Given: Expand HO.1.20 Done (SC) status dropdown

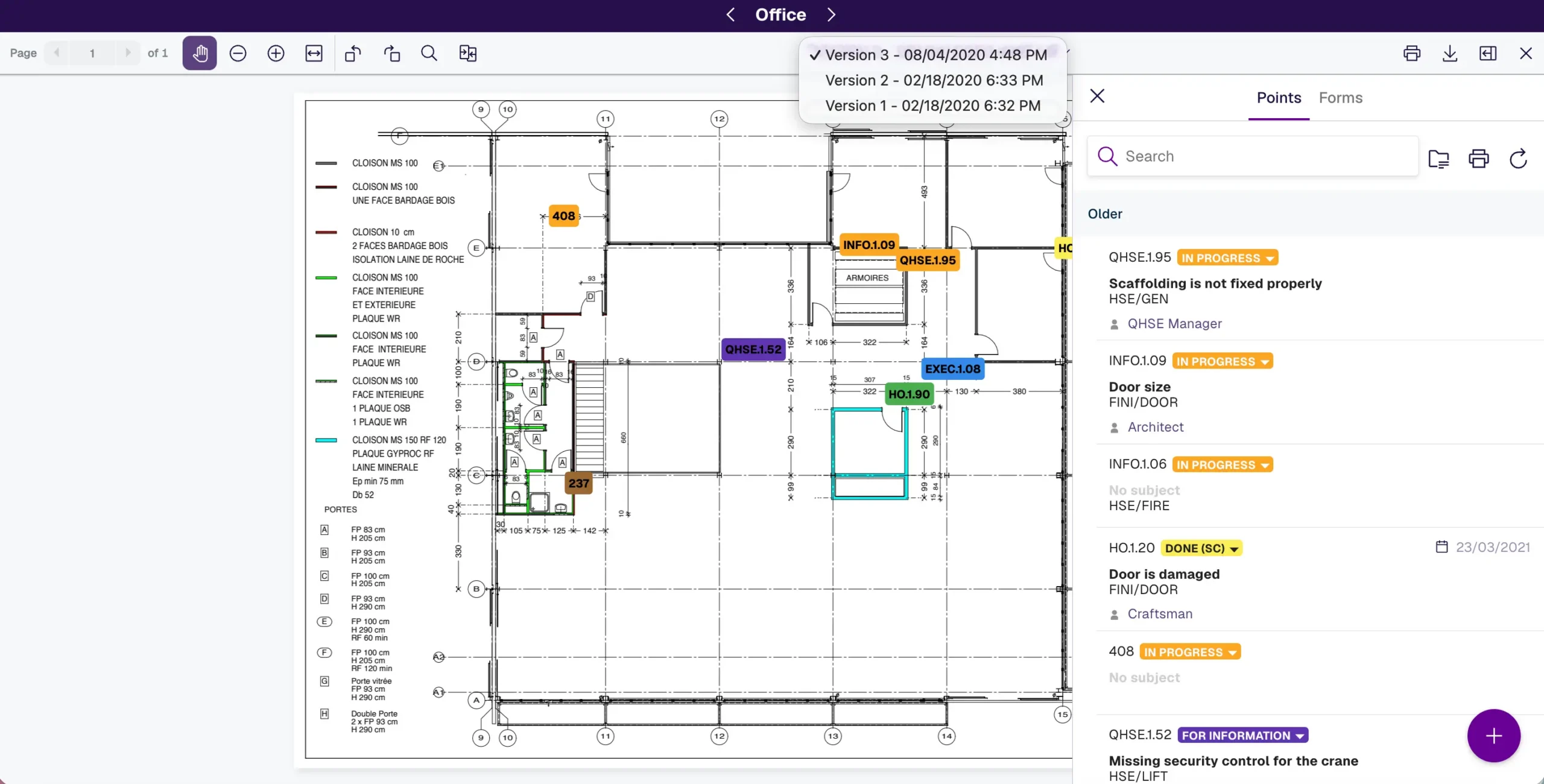Looking at the screenshot, I should tap(1201, 548).
